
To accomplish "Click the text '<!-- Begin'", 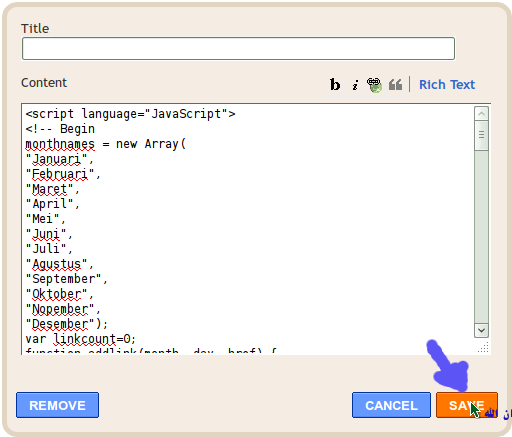I will click(60, 129).
